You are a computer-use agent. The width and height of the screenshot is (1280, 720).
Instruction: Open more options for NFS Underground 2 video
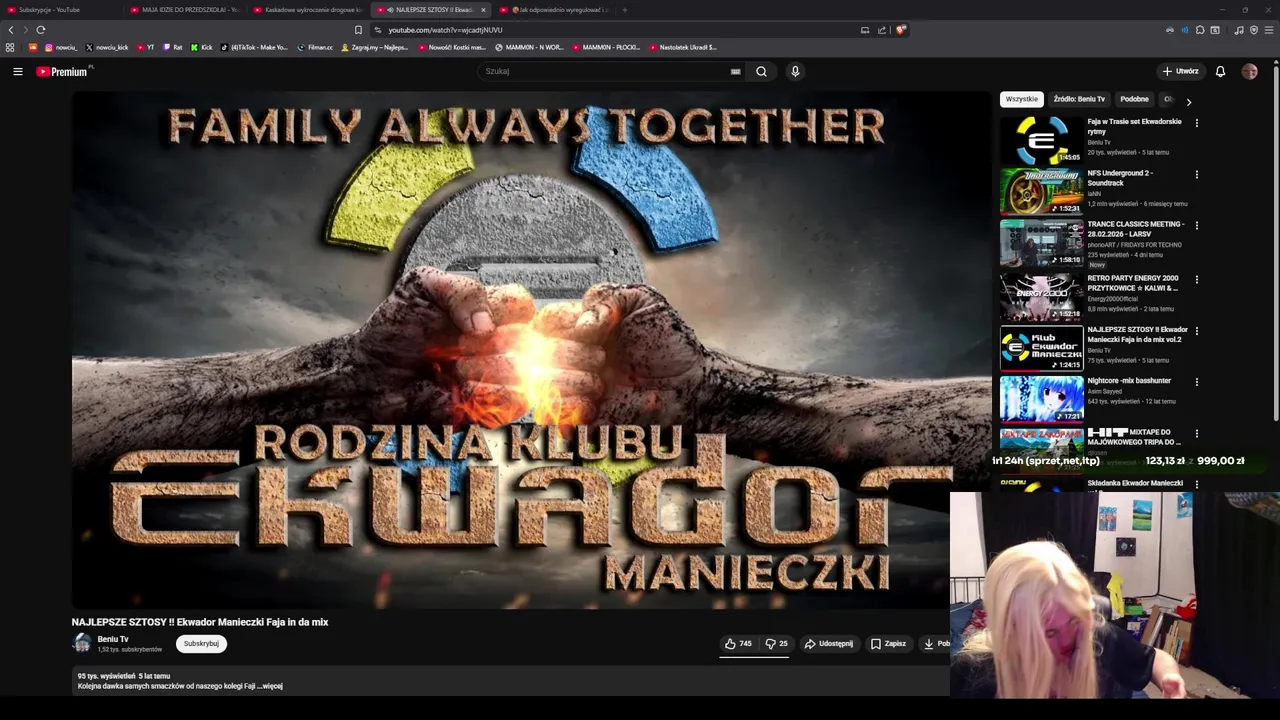[1196, 175]
